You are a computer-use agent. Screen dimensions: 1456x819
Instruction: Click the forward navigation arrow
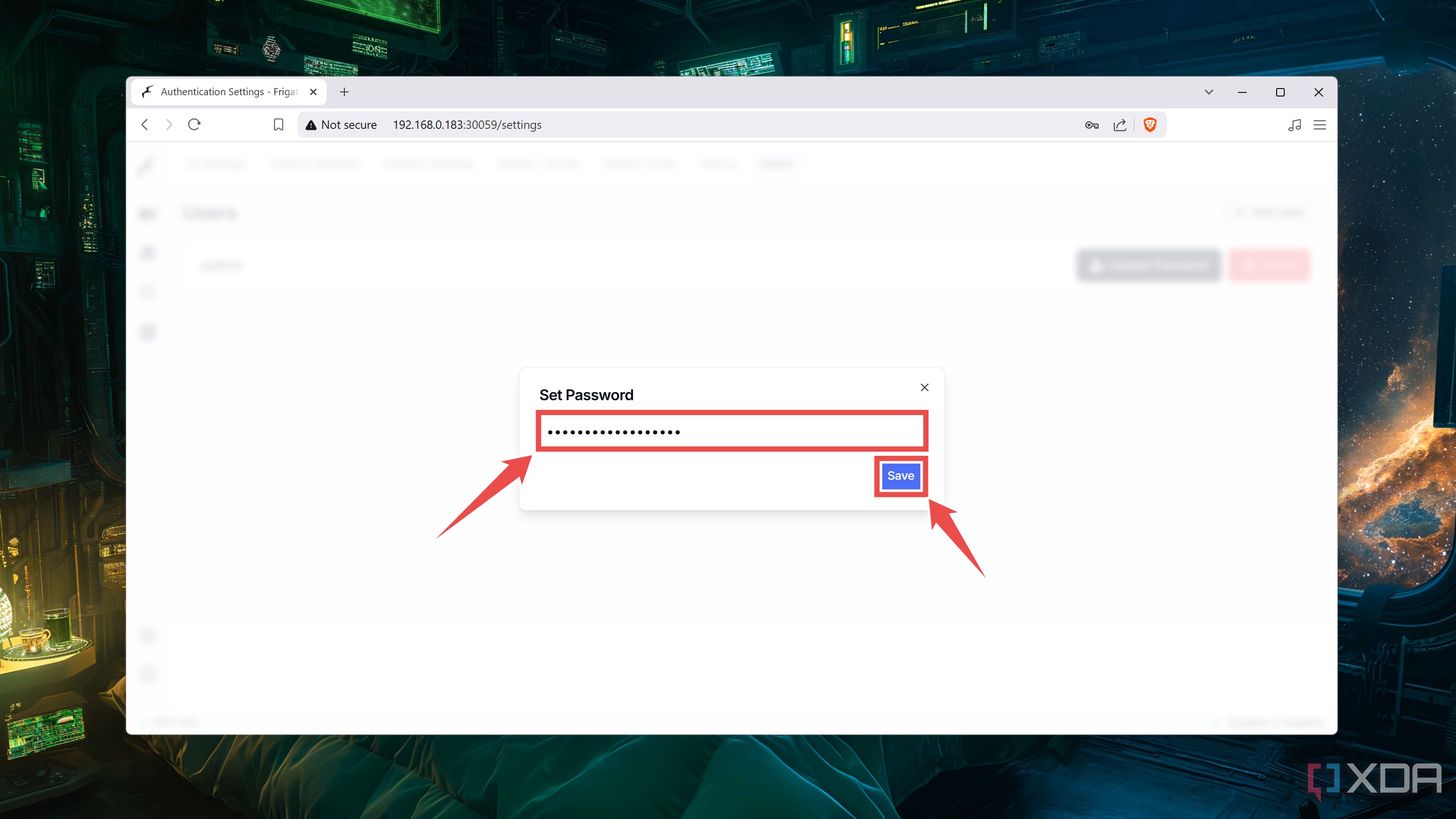pyautogui.click(x=169, y=124)
